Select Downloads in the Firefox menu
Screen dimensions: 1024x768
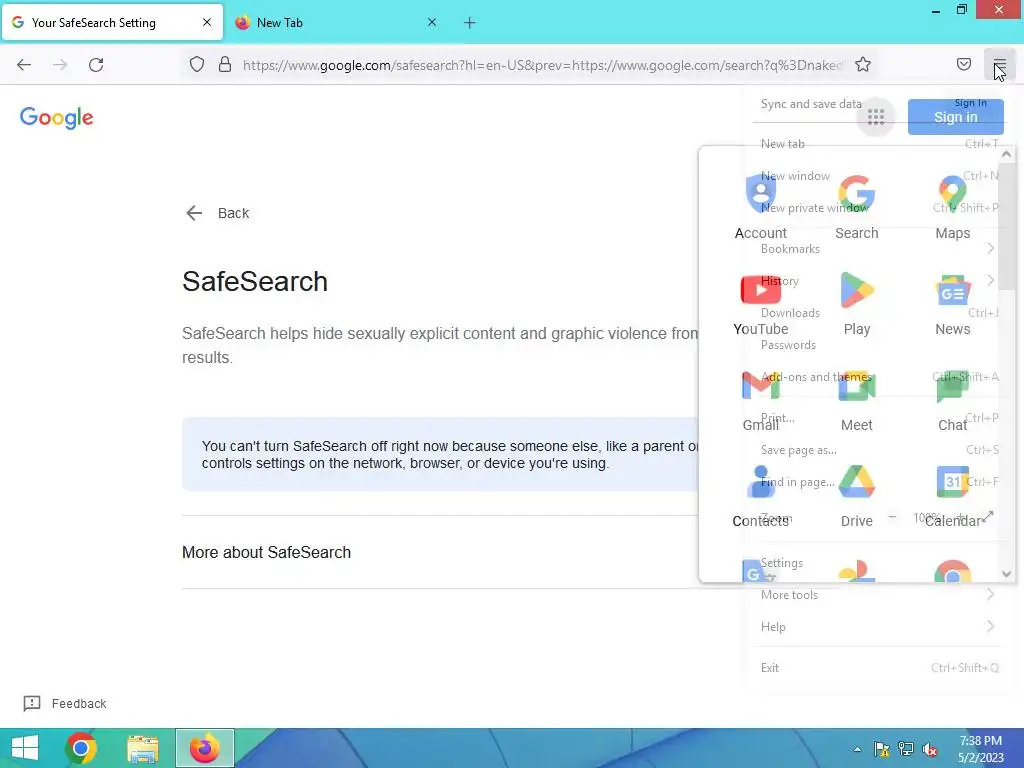coord(878,313)
